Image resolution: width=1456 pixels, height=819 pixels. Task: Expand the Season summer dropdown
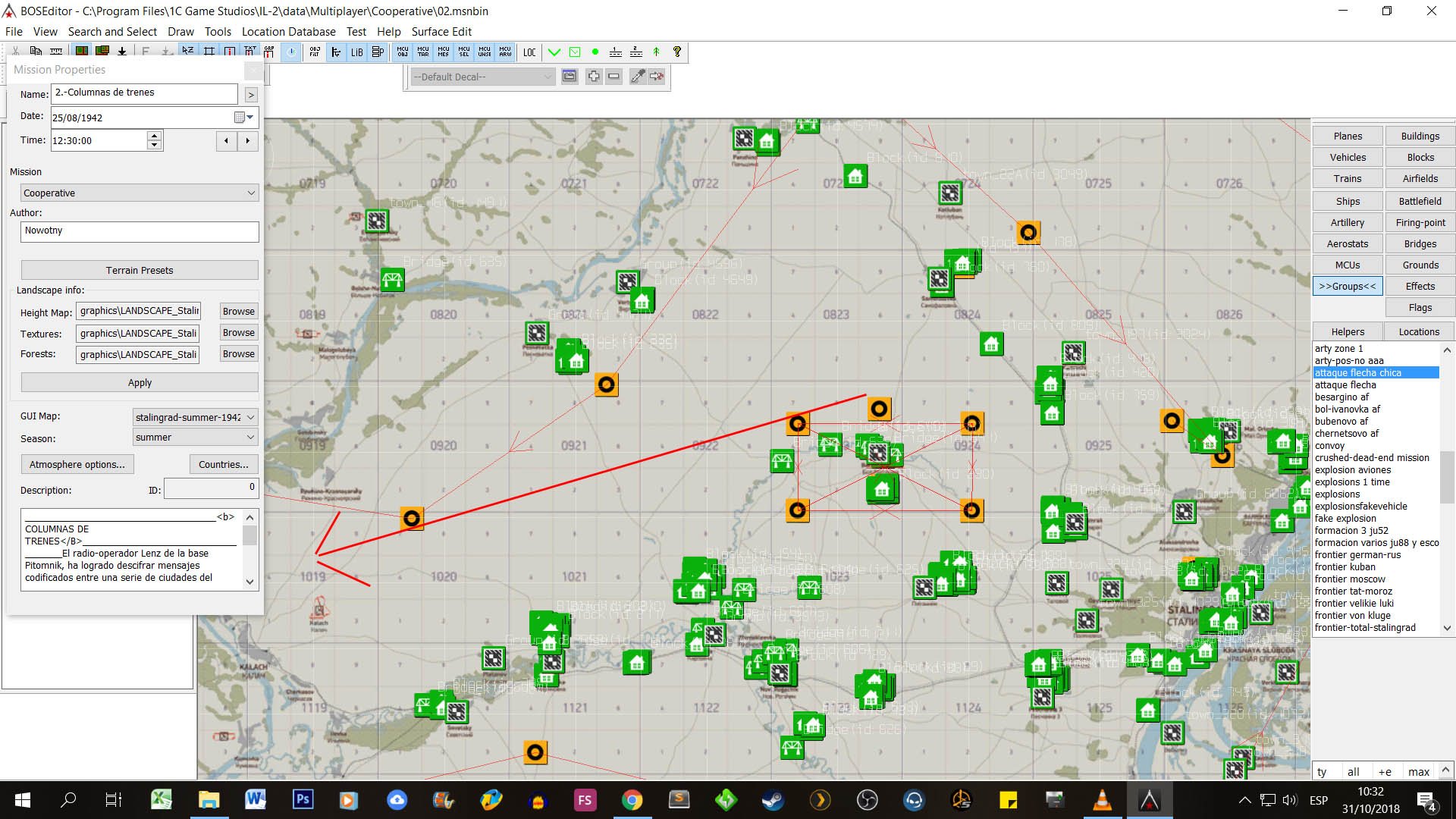click(x=195, y=438)
